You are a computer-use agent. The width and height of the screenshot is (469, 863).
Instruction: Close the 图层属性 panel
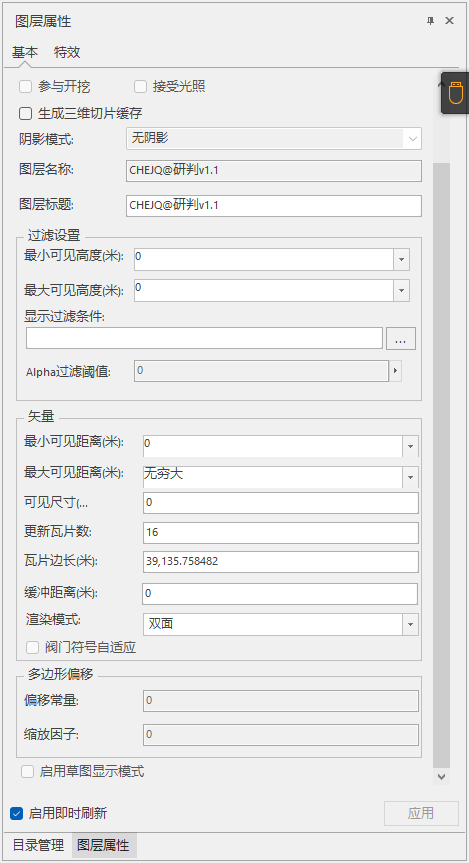click(449, 21)
